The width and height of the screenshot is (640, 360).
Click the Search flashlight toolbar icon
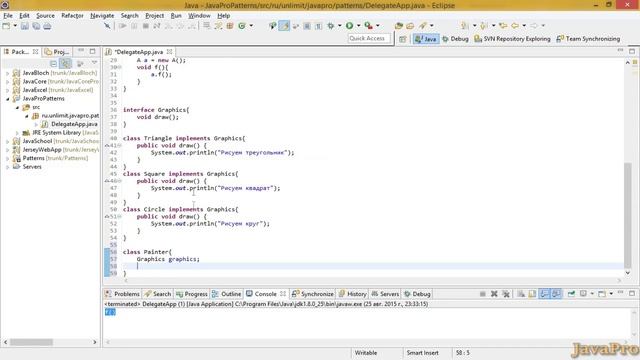pyautogui.click(x=423, y=26)
